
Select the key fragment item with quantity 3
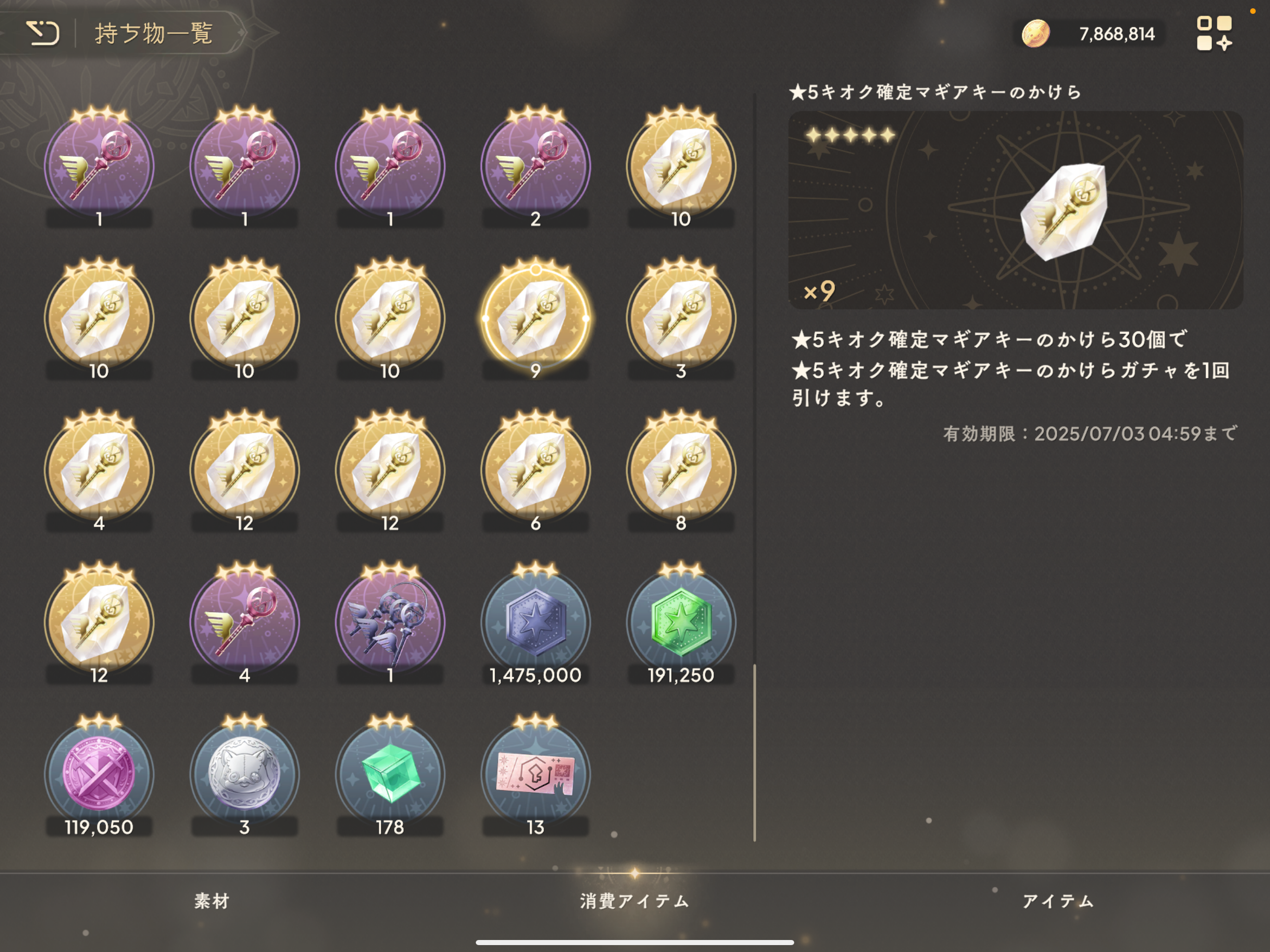(681, 320)
